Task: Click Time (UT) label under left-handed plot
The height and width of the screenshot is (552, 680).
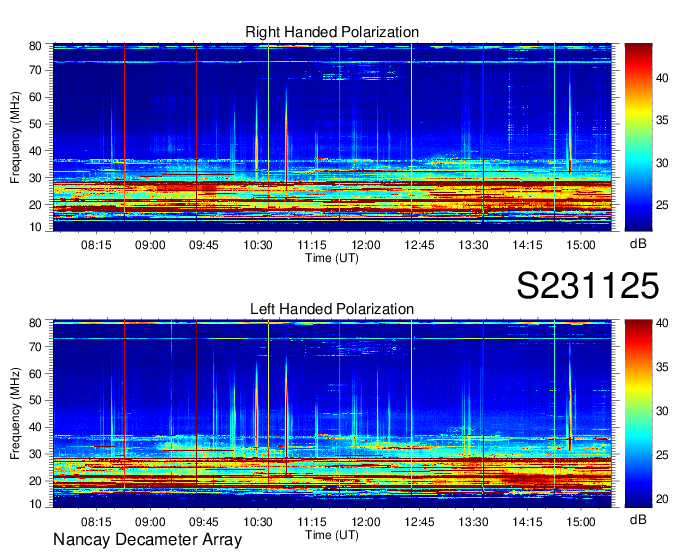Action: click(332, 535)
